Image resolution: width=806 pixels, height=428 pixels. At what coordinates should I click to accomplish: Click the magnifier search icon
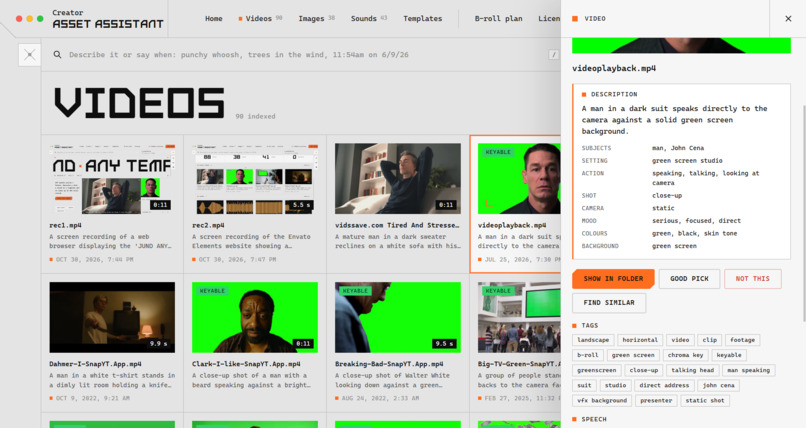click(58, 54)
